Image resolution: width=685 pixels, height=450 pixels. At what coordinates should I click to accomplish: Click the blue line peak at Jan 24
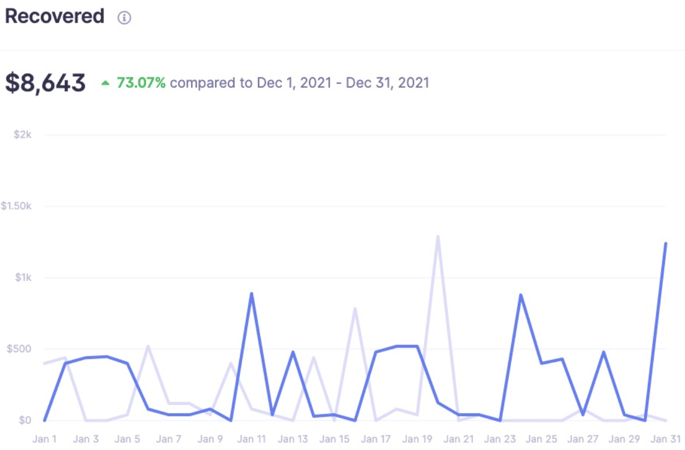click(x=521, y=295)
